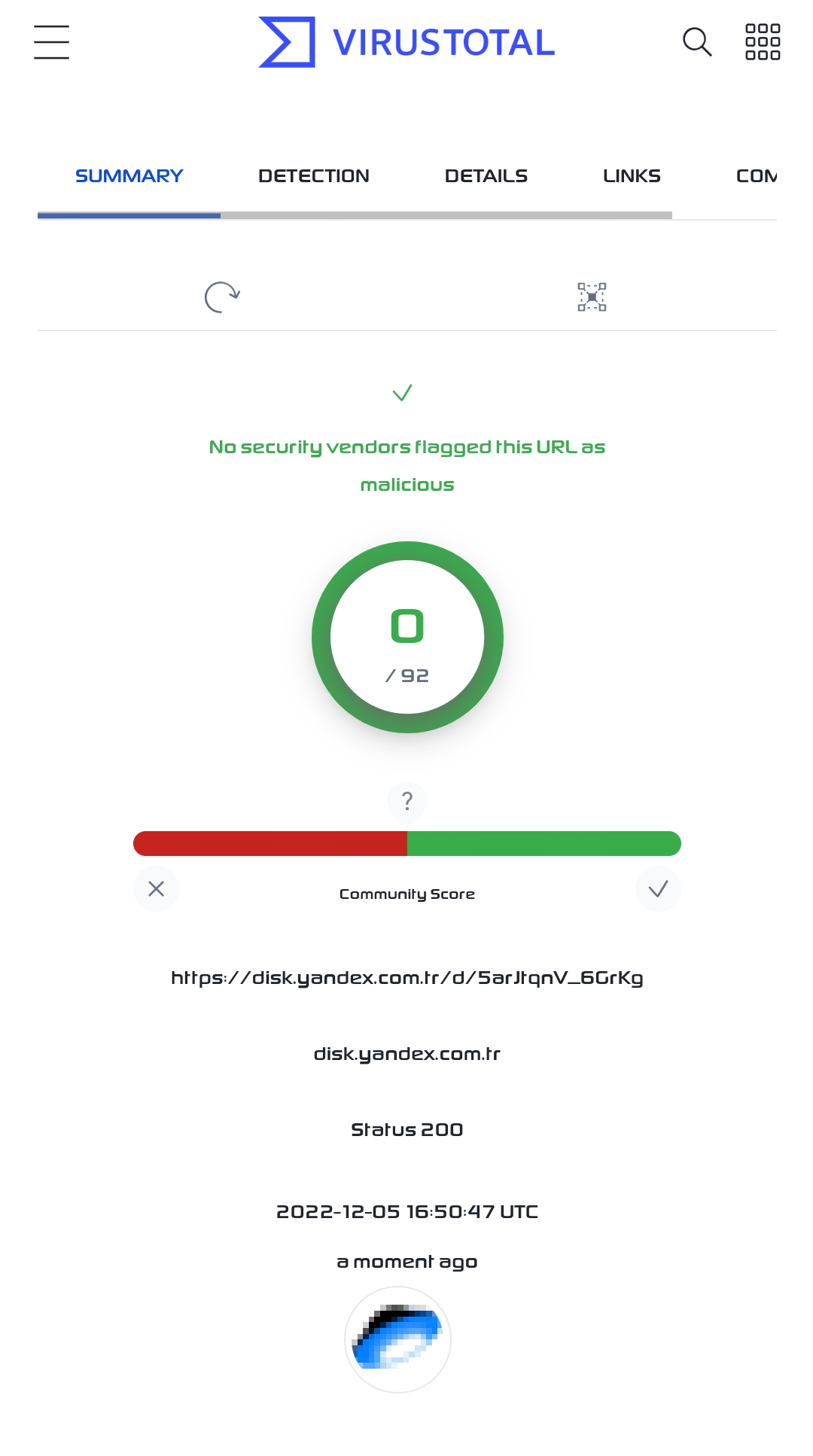Open the apps grid icon
Viewport: 813px width, 1456px height.
pyautogui.click(x=763, y=42)
